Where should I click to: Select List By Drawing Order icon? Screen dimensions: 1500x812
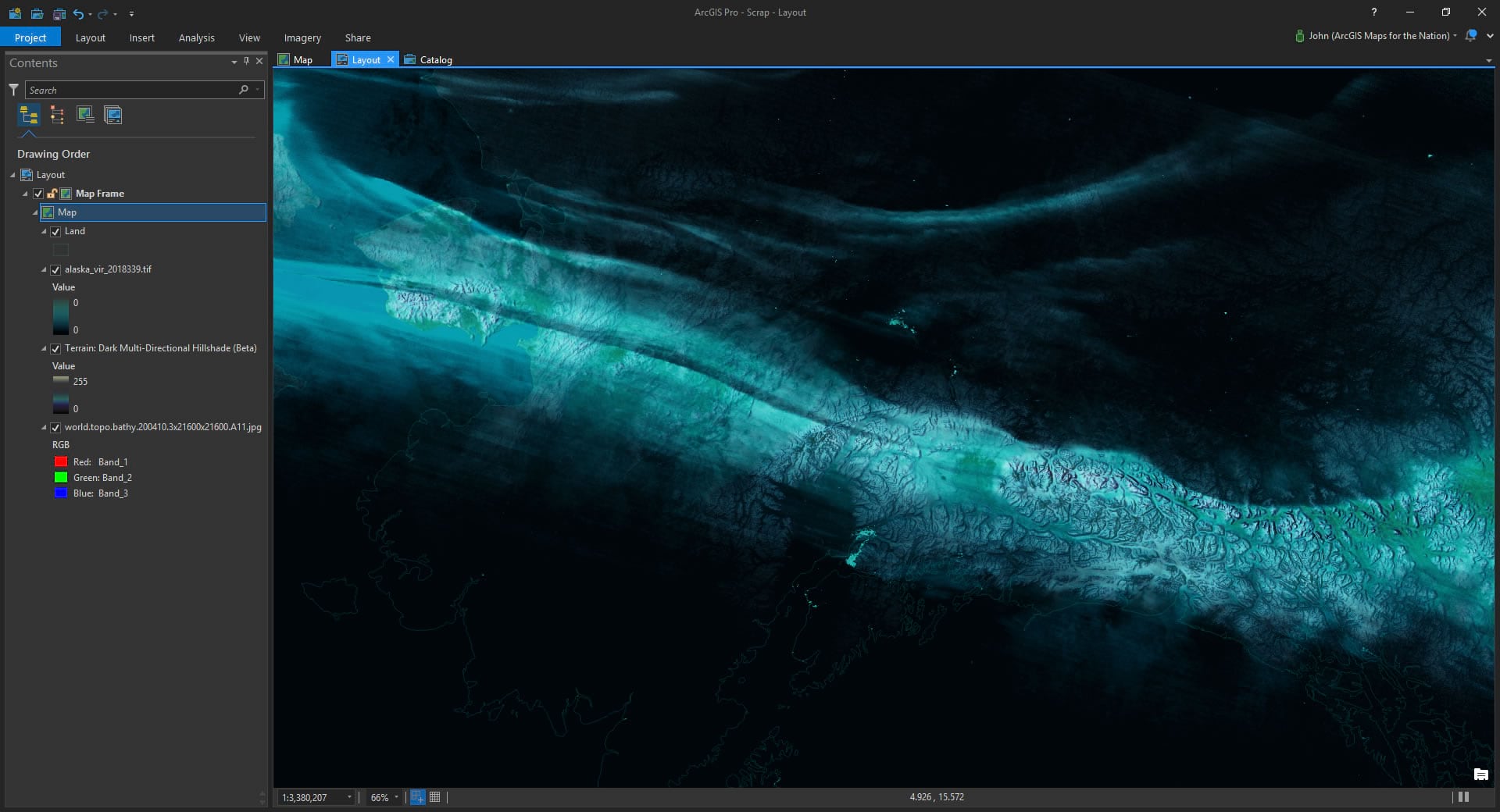(x=29, y=116)
